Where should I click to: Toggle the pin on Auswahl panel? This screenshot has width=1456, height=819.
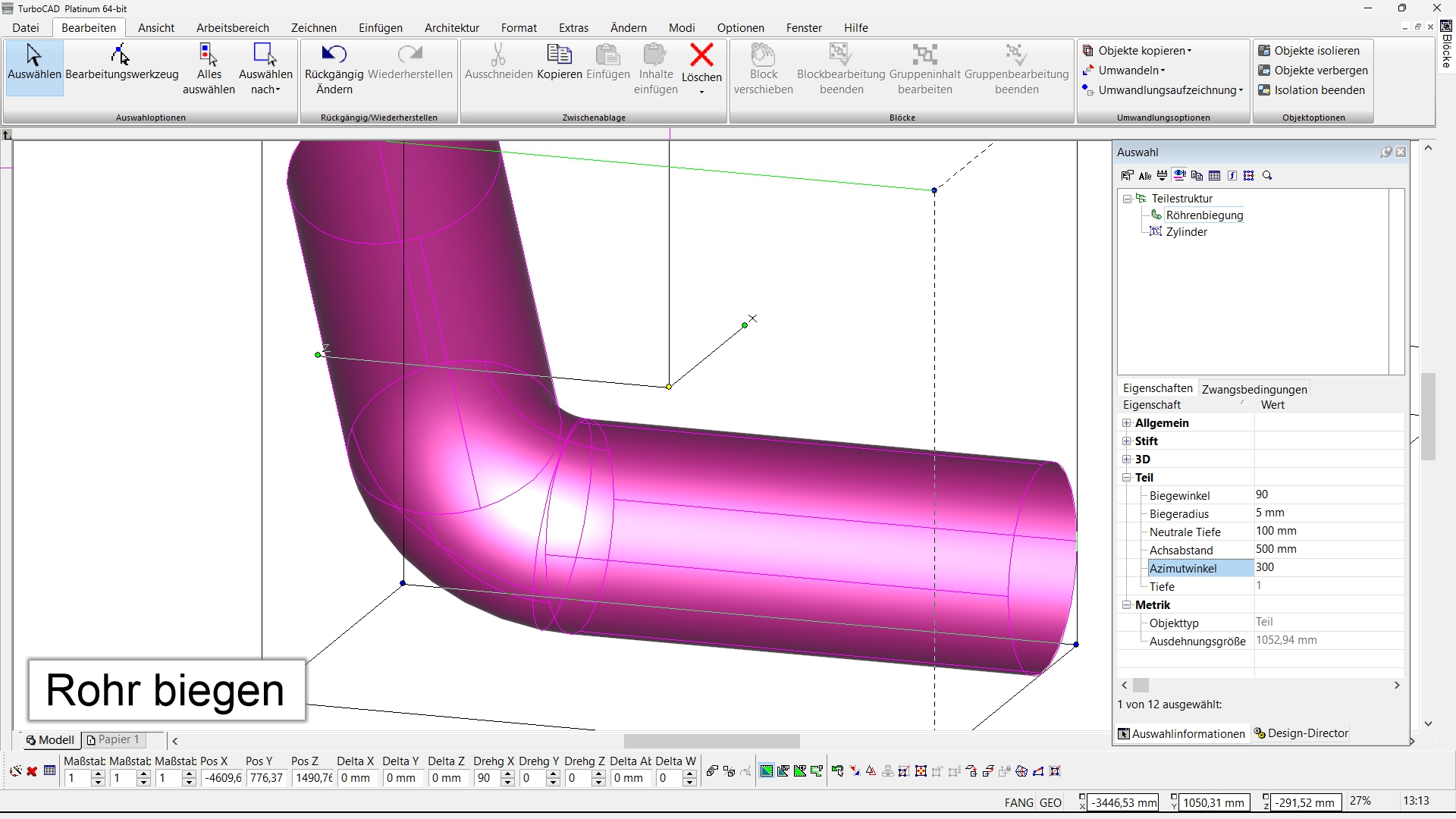coord(1385,152)
